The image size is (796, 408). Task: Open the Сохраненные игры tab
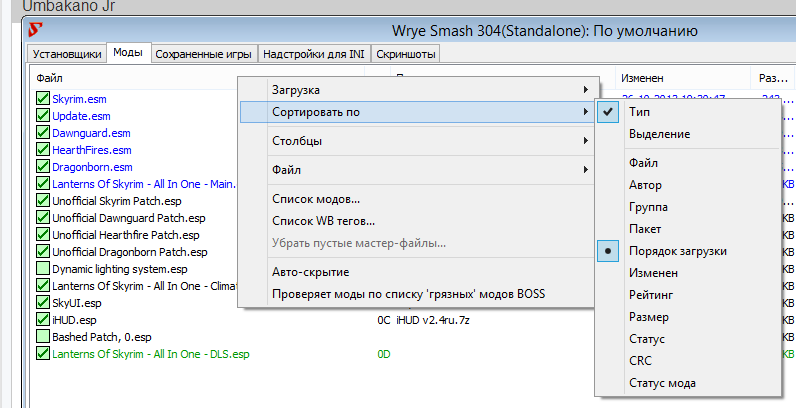[204, 54]
